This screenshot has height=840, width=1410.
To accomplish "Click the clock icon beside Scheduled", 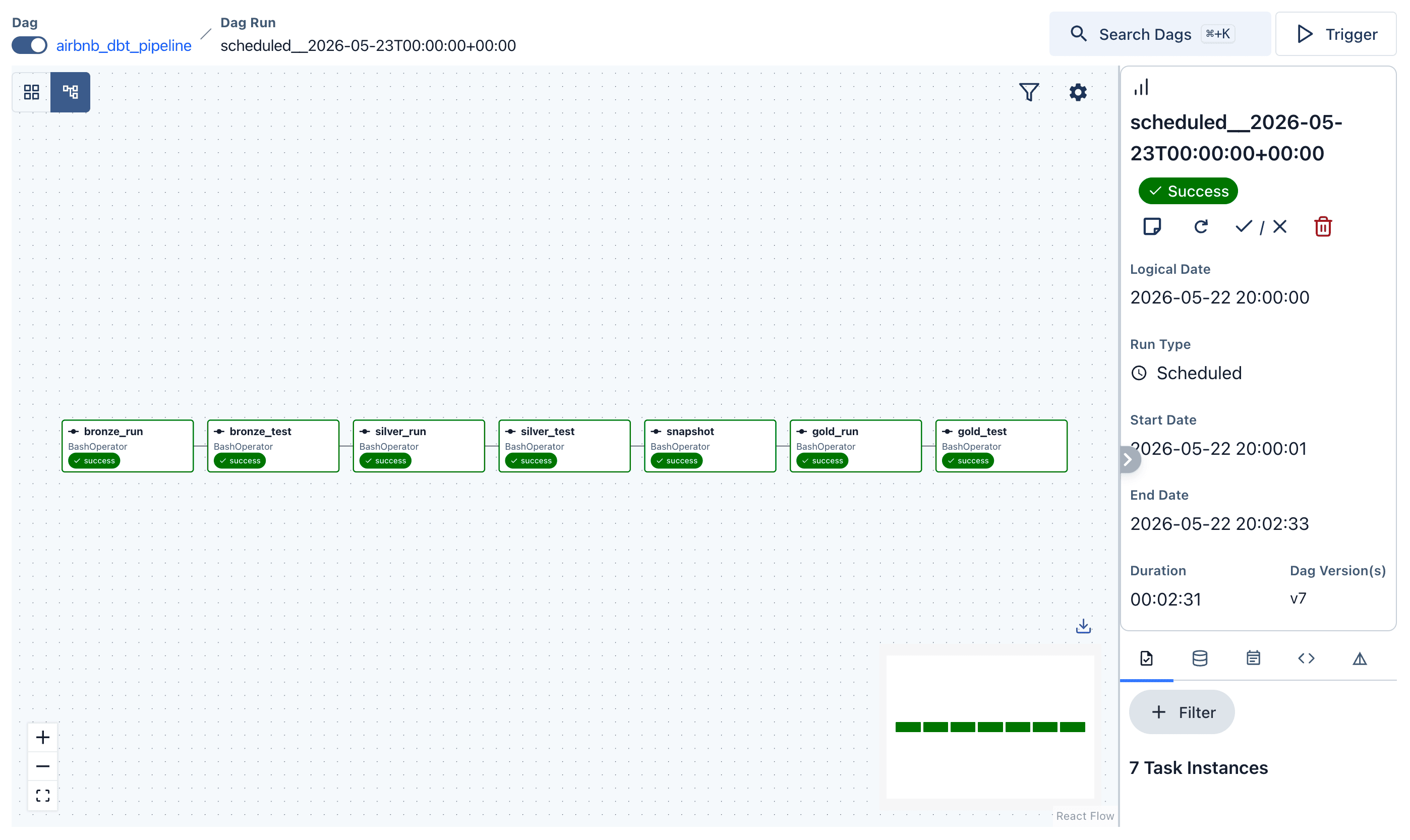I will (x=1139, y=374).
